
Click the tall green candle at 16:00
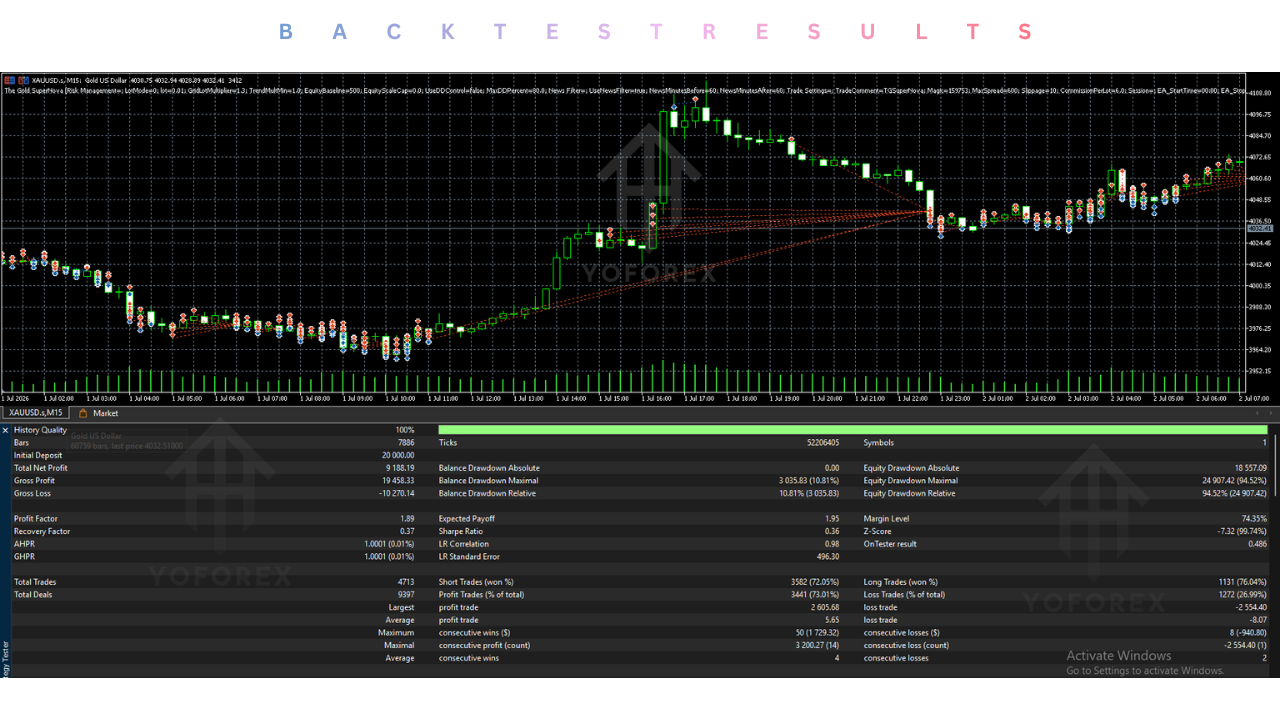click(x=663, y=157)
